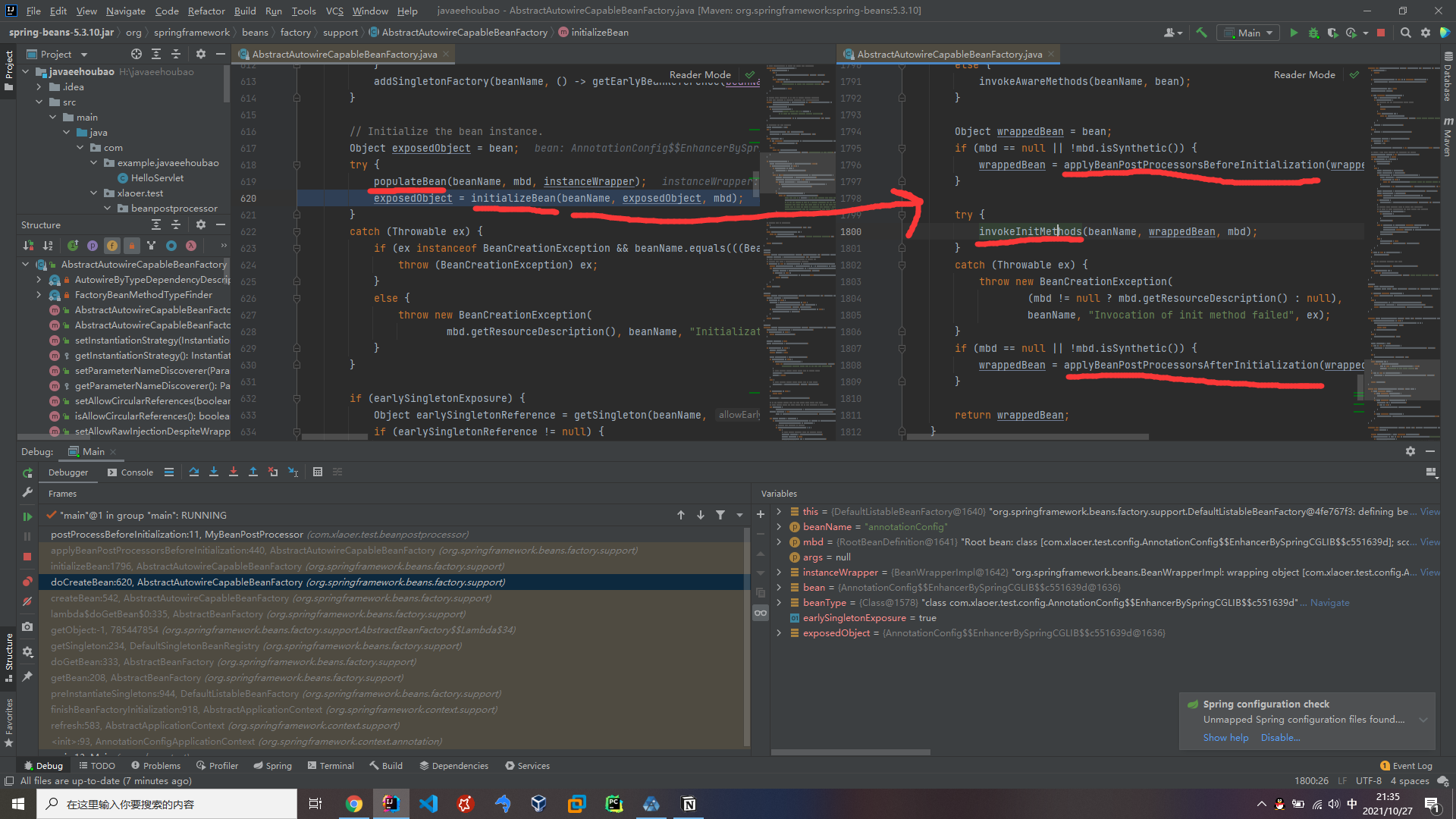Screen dimensions: 1456x819
Task: Toggle Show Lambdas pink lambda icon
Action: 191,245
